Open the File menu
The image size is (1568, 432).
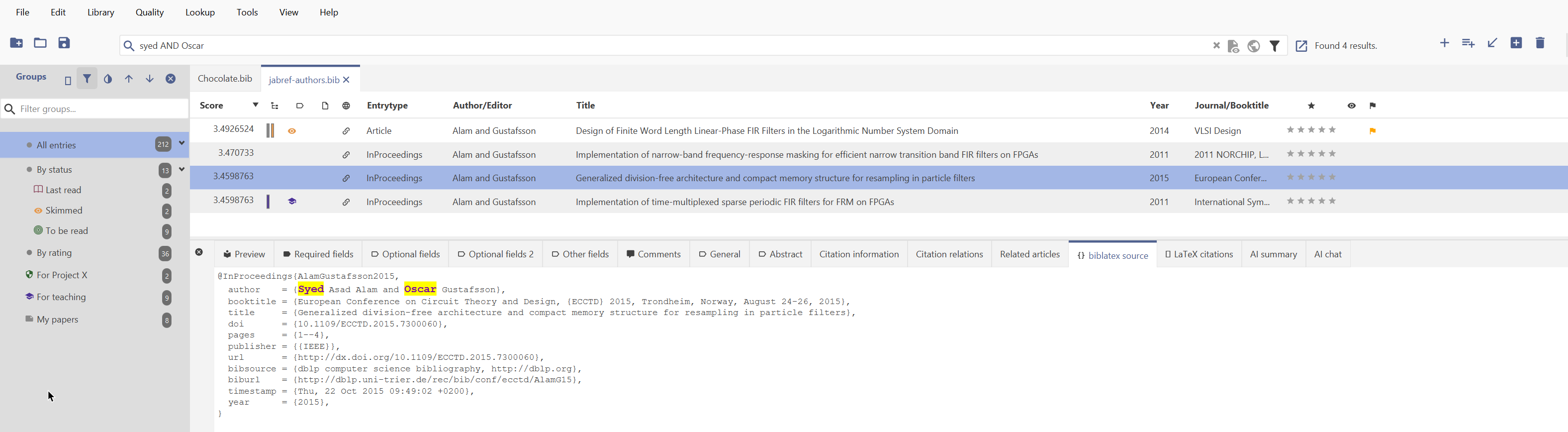[x=22, y=12]
